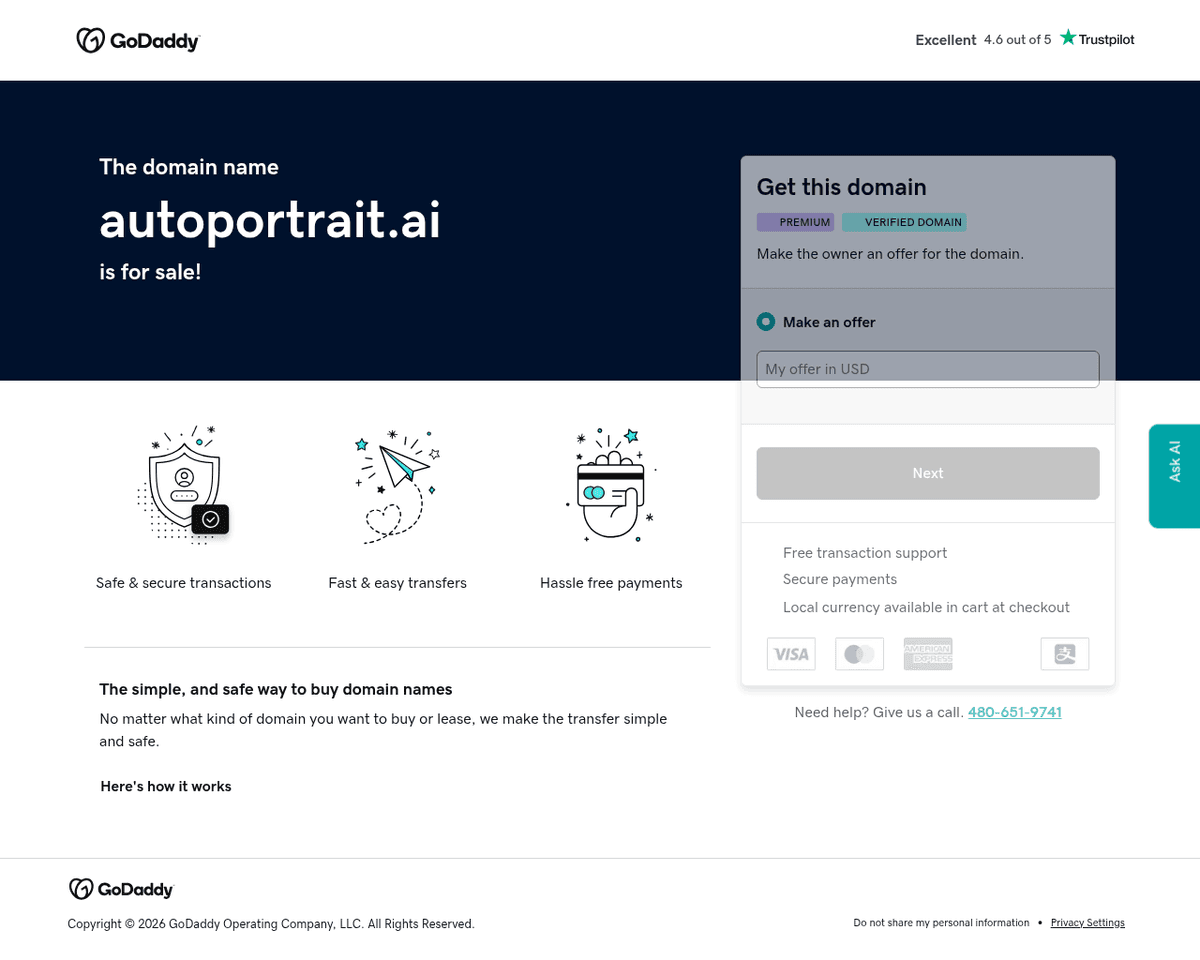Screen dimensions: 1200x960
Task: Click Do not share my personal information
Action: coord(941,923)
